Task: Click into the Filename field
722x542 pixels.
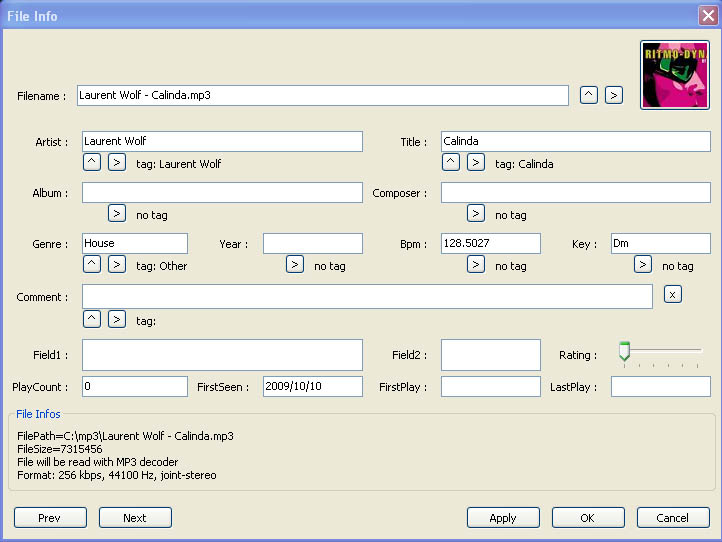Action: pos(323,95)
